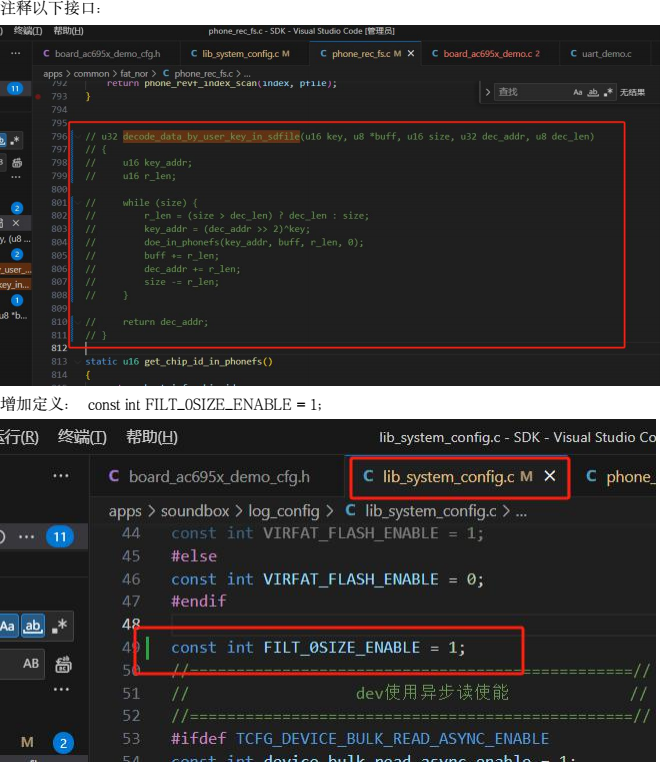
Task: Click the log_config breadcrumb segment
Action: pyautogui.click(x=284, y=511)
